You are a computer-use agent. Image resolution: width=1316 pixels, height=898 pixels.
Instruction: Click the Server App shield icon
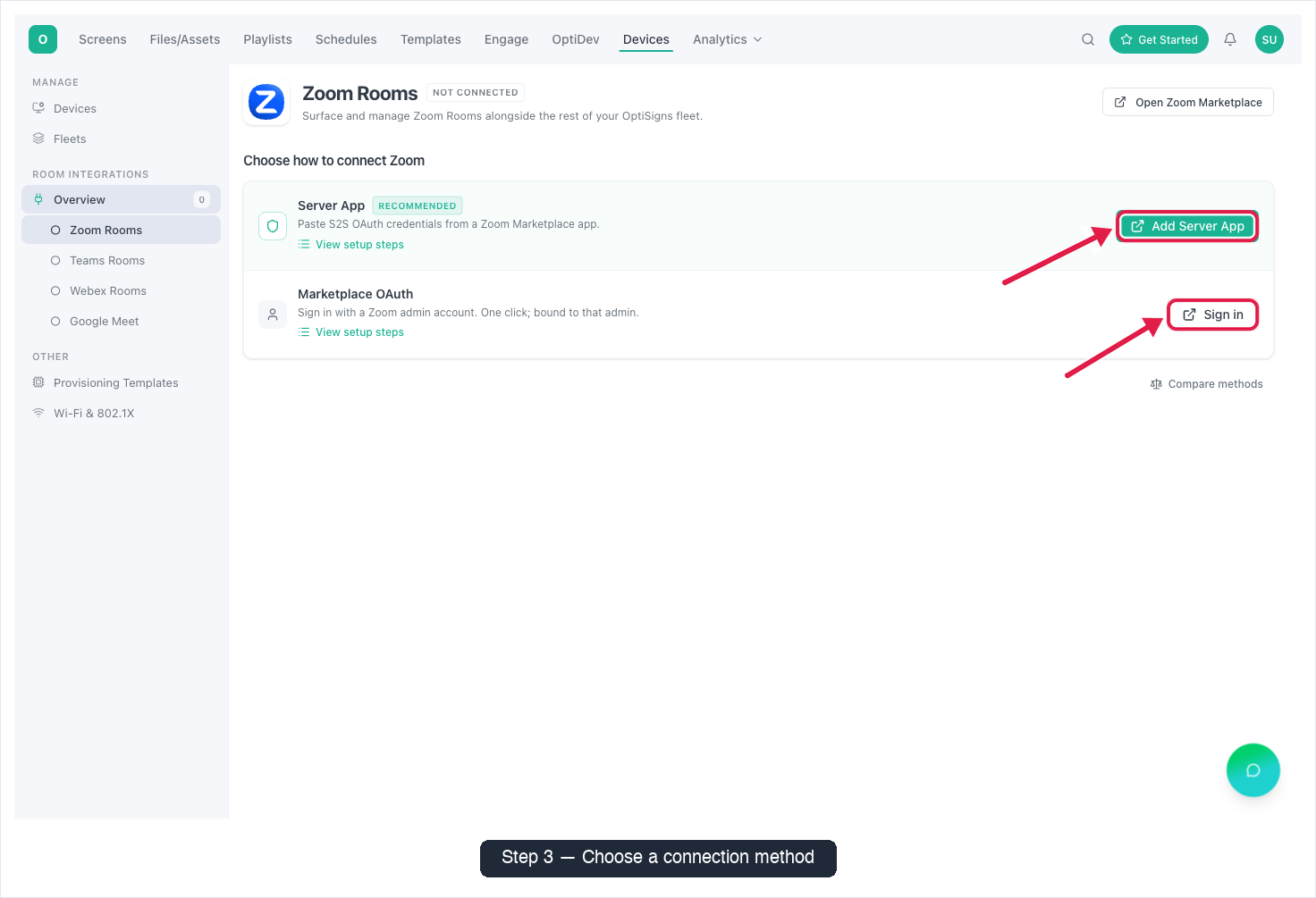click(x=273, y=226)
